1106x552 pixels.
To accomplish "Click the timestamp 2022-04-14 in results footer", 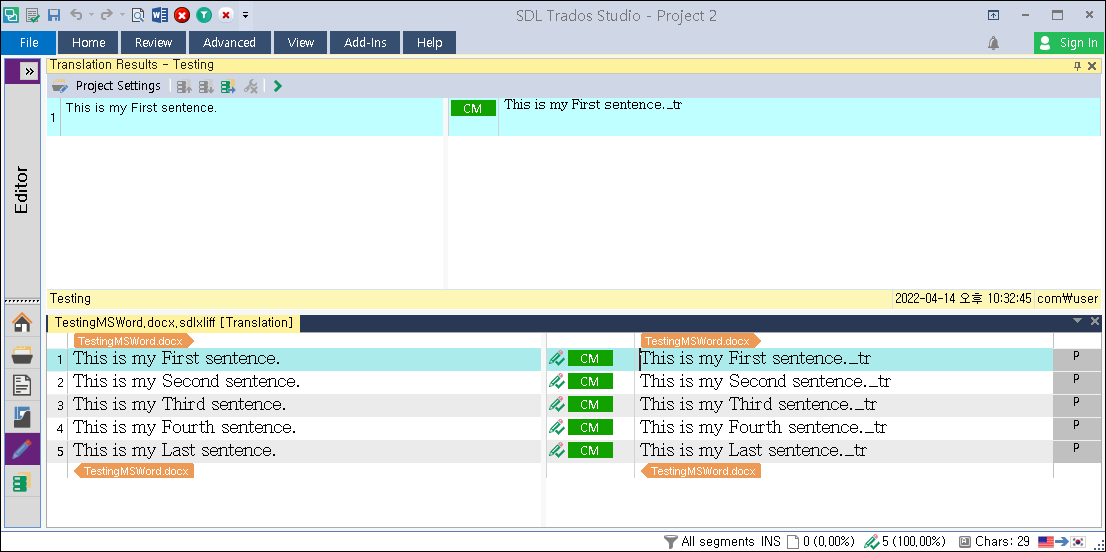I will click(964, 299).
